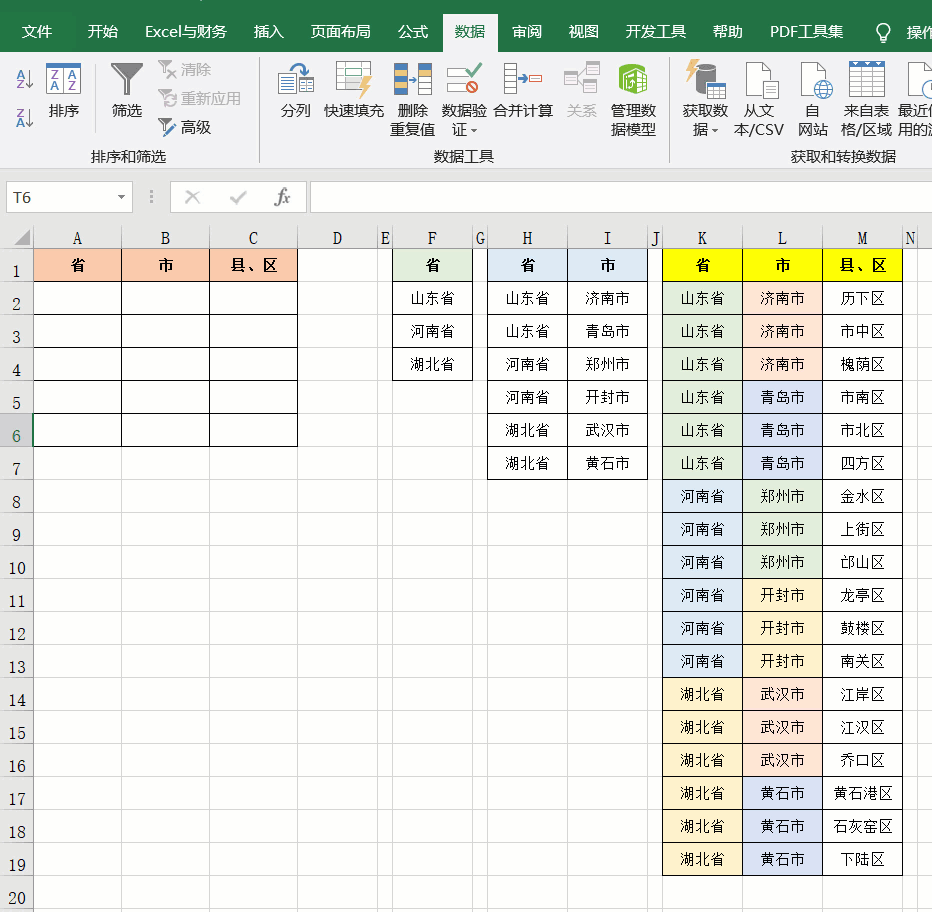
Task: Expand the 数据验证 dropdown arrow
Action: pyautogui.click(x=474, y=130)
